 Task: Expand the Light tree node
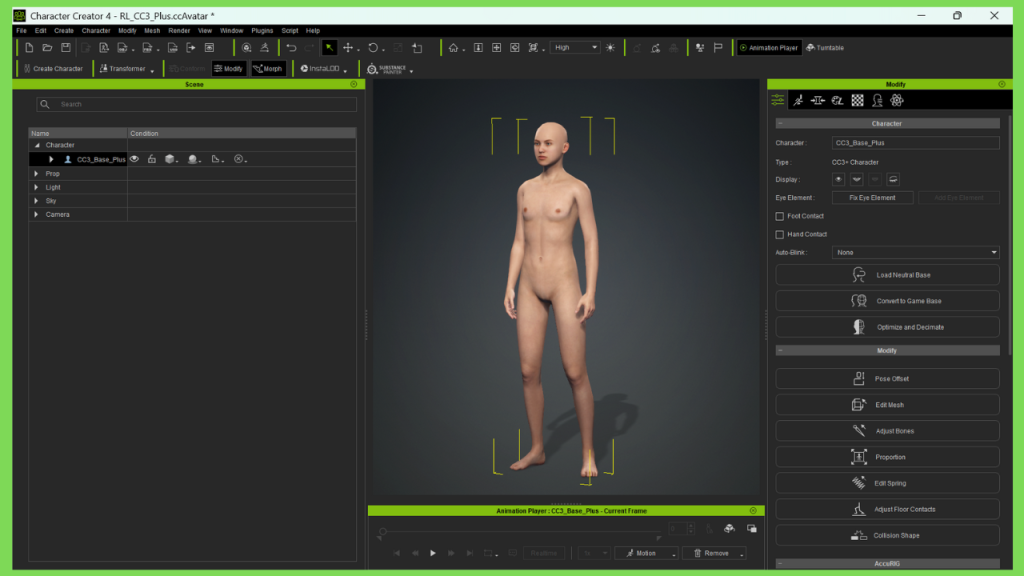(36, 187)
